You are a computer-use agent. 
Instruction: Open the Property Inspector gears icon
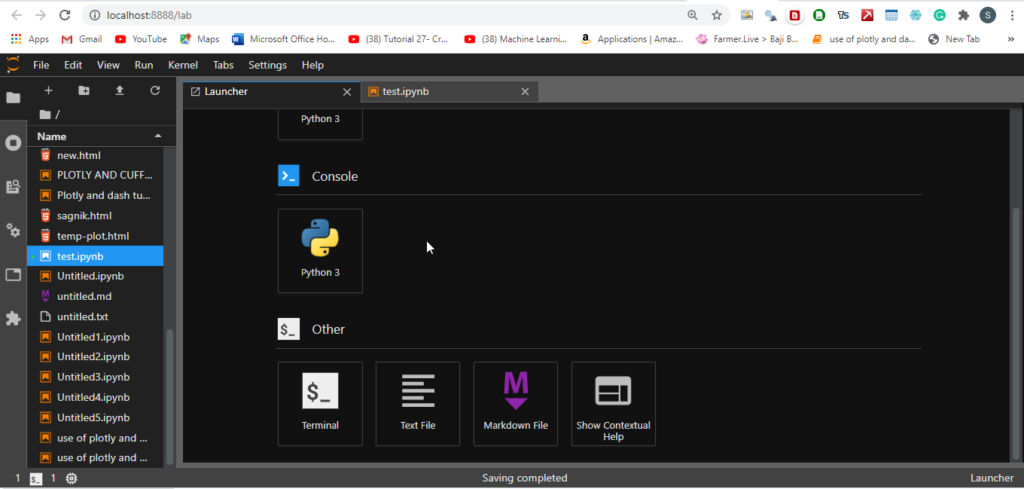[x=13, y=230]
